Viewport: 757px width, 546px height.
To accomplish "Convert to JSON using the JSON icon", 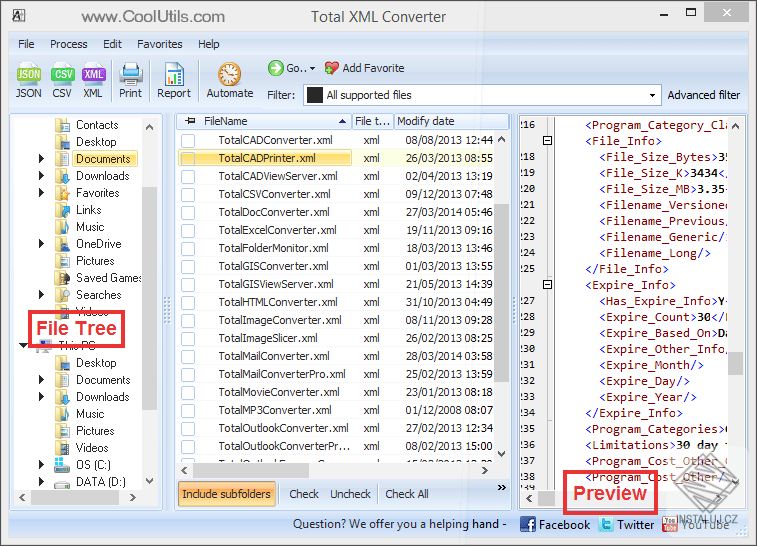I will tap(28, 80).
